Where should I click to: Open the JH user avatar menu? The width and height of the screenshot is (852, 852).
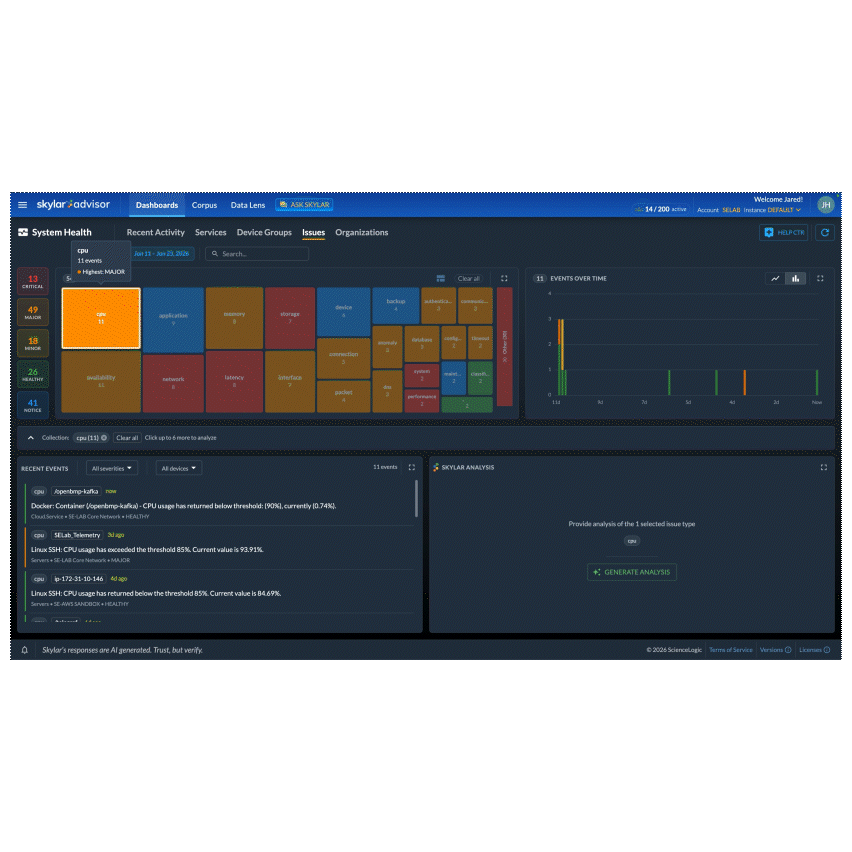click(826, 205)
